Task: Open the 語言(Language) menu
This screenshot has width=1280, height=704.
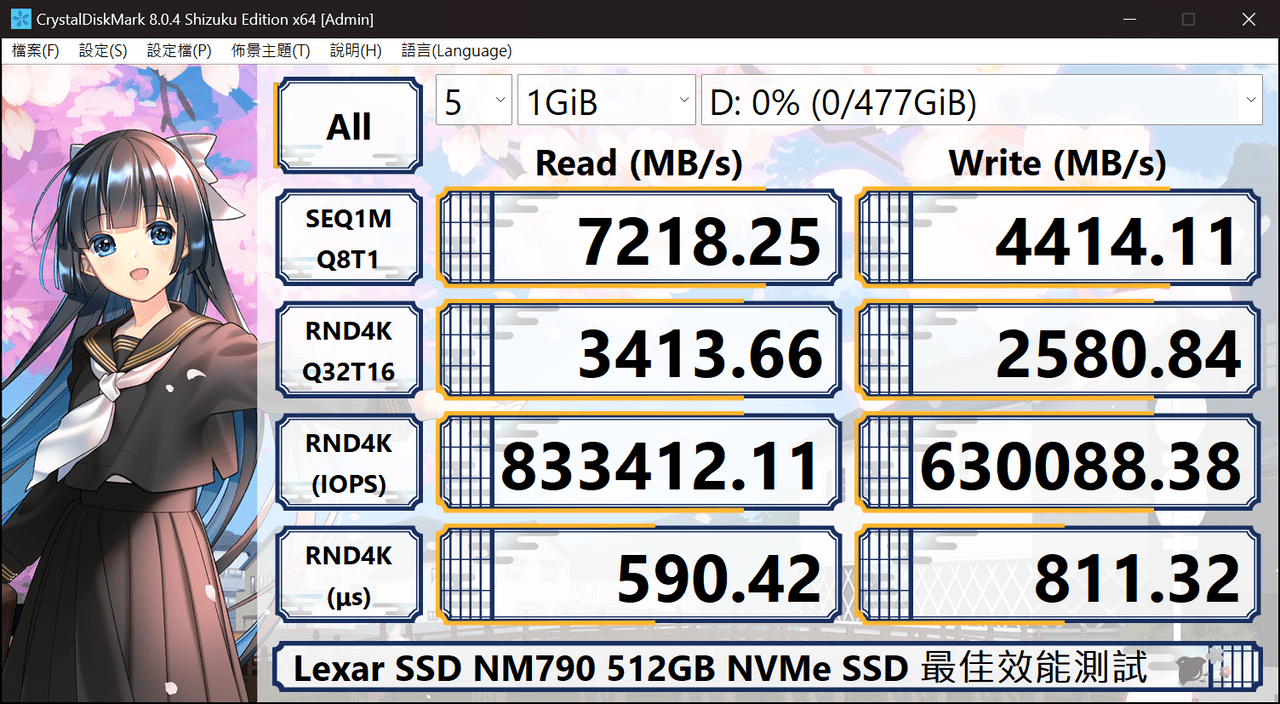Action: point(456,51)
